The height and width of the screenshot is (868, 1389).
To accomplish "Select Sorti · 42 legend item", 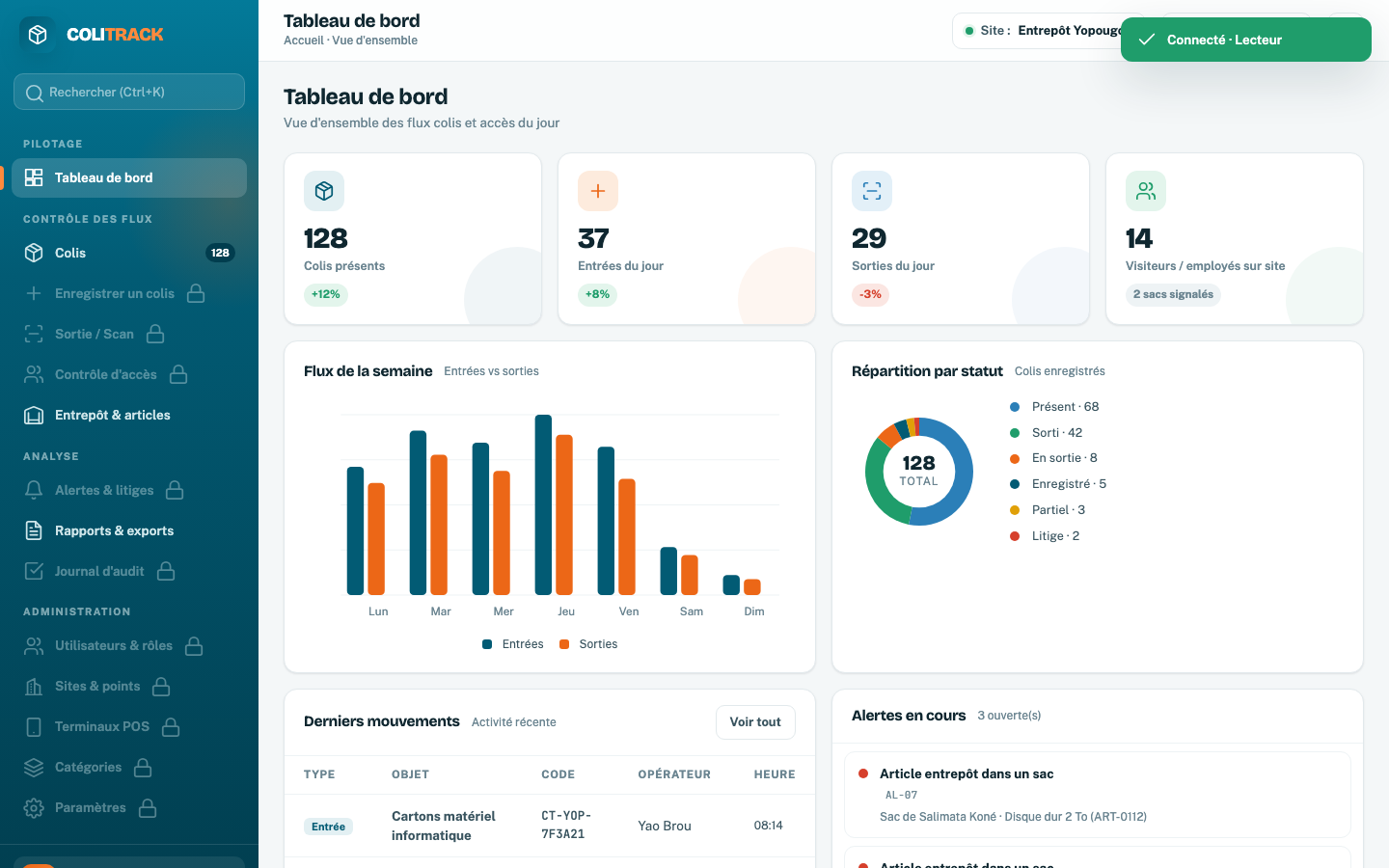I will (x=1046, y=433).
